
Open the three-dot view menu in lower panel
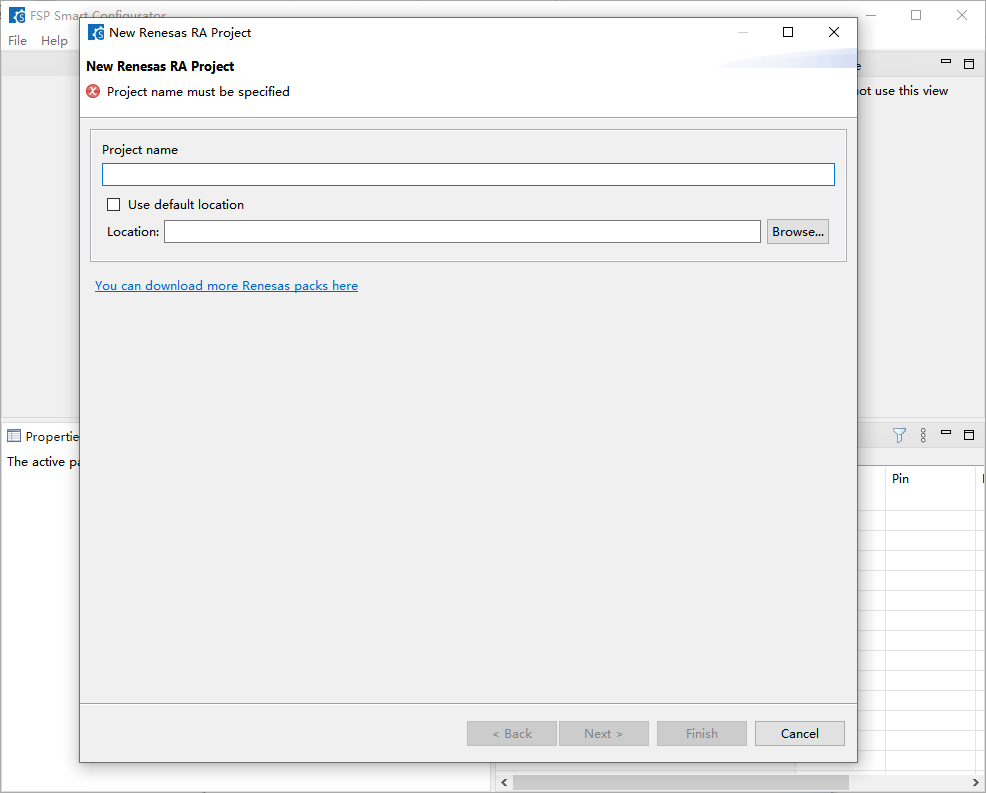coord(923,435)
